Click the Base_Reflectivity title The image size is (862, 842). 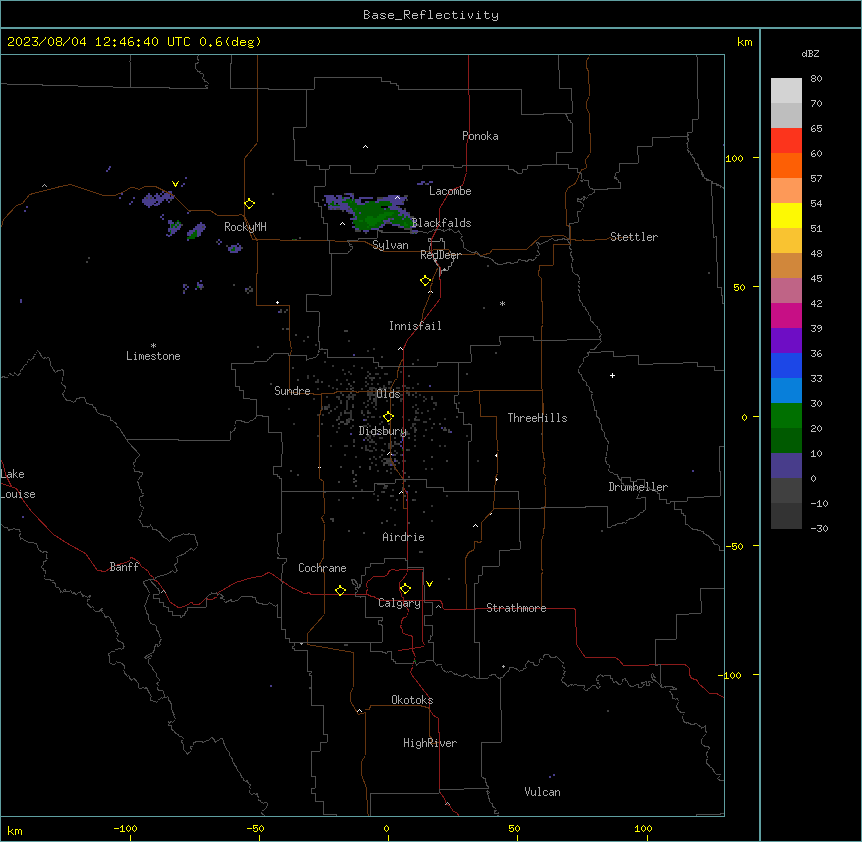[x=431, y=15]
